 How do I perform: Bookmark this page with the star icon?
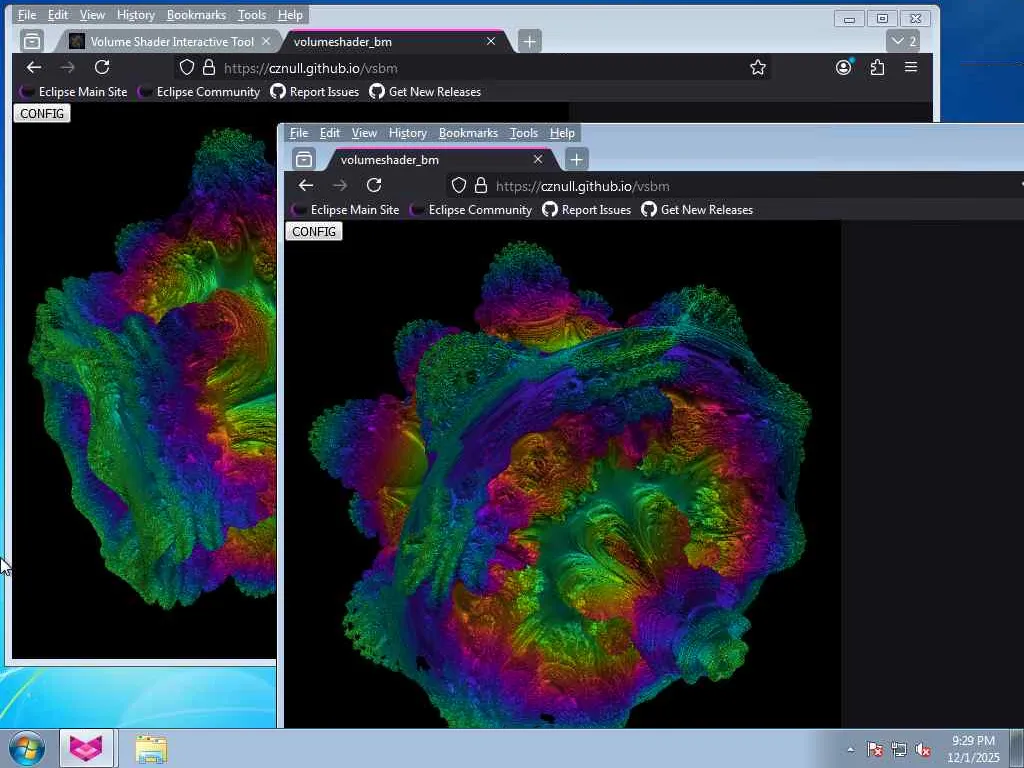758,67
